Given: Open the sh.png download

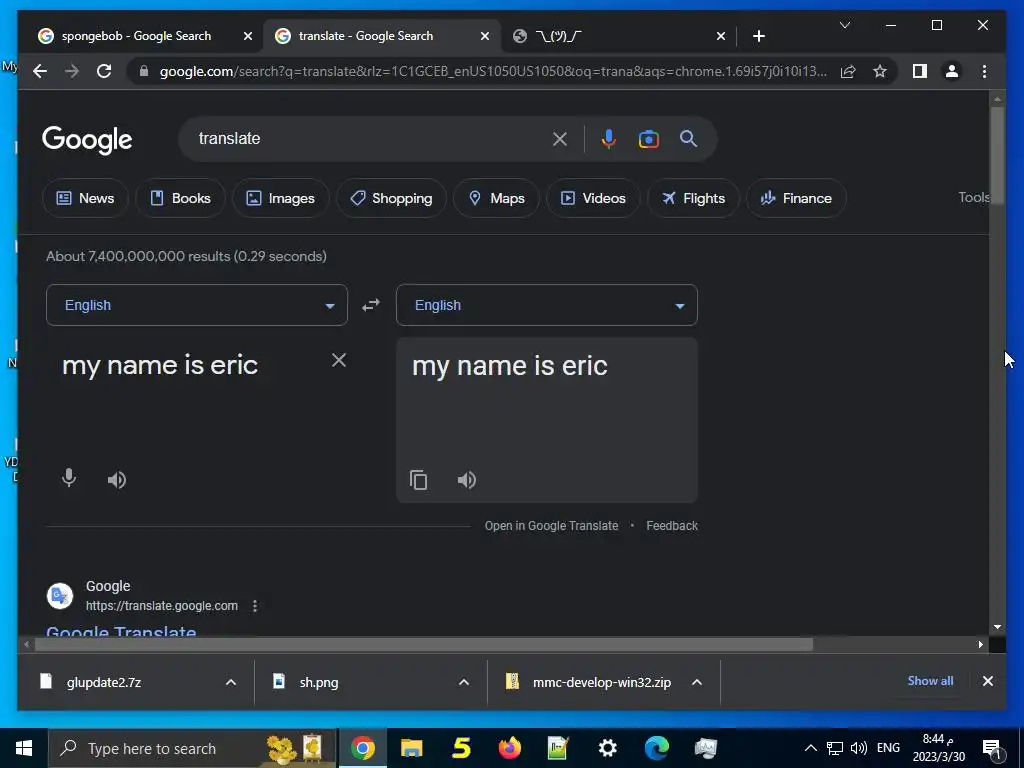Looking at the screenshot, I should (319, 682).
